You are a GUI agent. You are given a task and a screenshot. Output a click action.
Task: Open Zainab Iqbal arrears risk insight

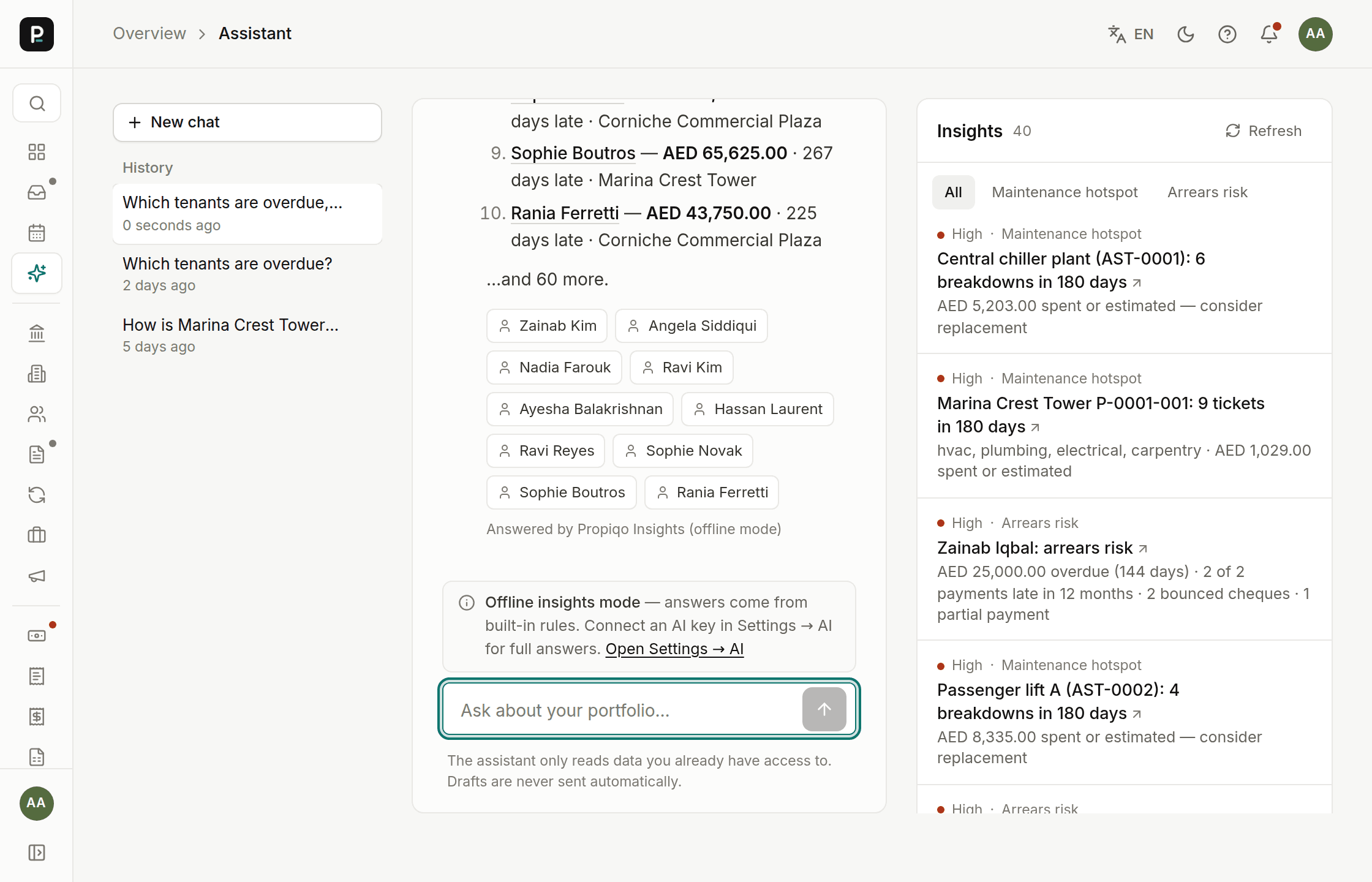click(x=1042, y=548)
